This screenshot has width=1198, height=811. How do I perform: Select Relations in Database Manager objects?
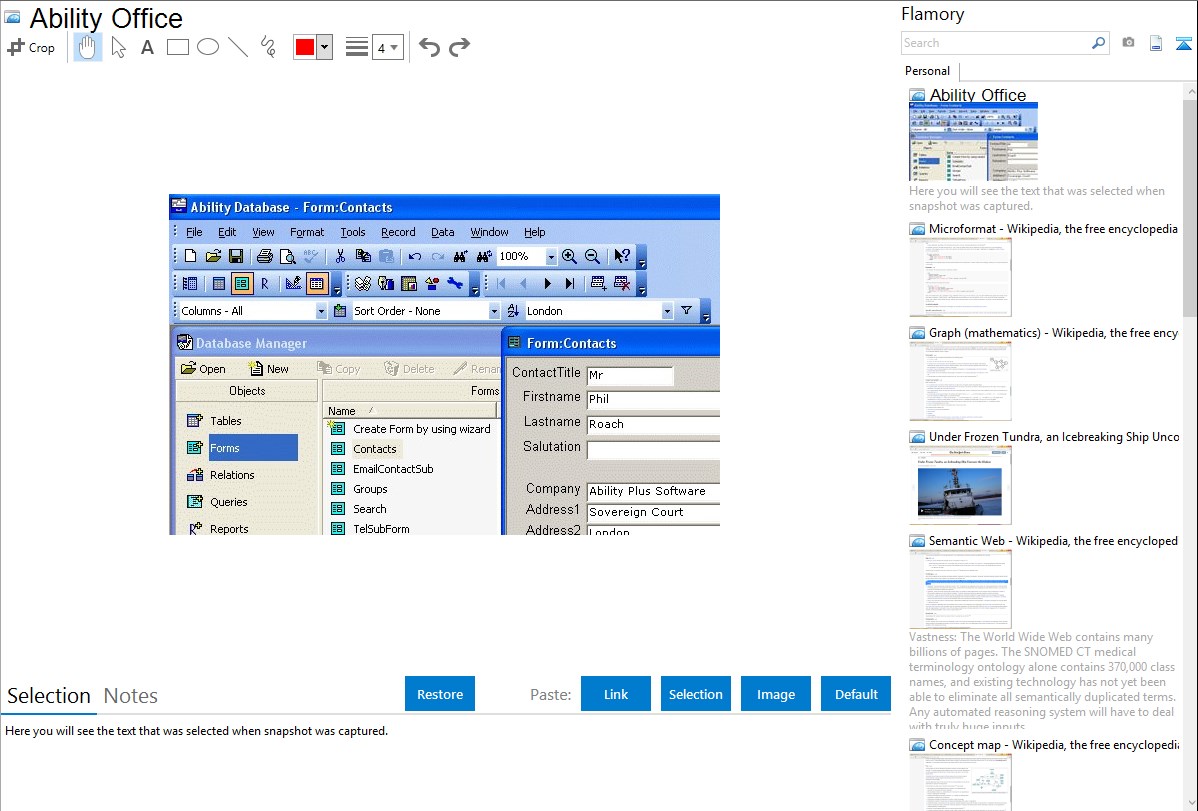tap(221, 475)
